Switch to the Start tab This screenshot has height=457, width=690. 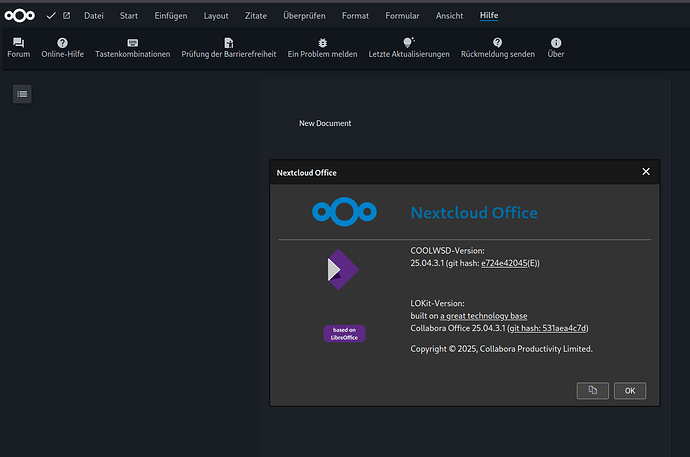(x=129, y=16)
